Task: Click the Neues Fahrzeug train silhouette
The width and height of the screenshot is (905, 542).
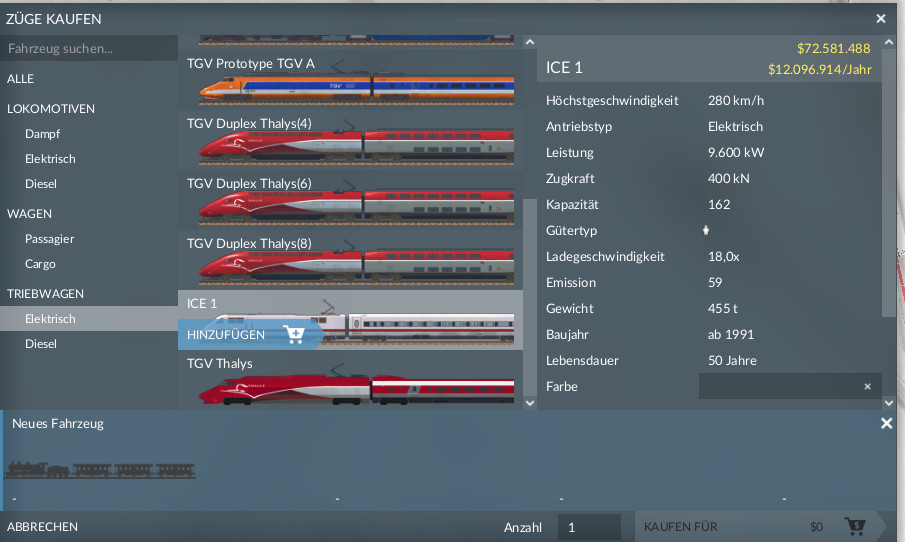Action: (100, 469)
